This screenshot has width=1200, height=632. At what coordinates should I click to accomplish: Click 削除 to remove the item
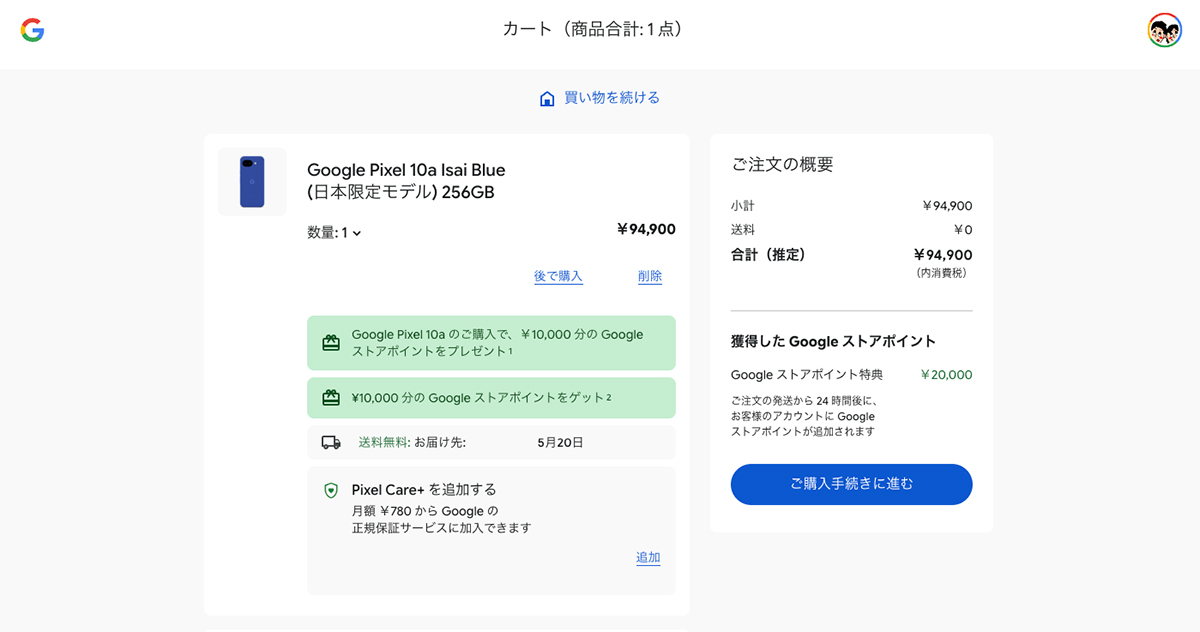pyautogui.click(x=650, y=277)
